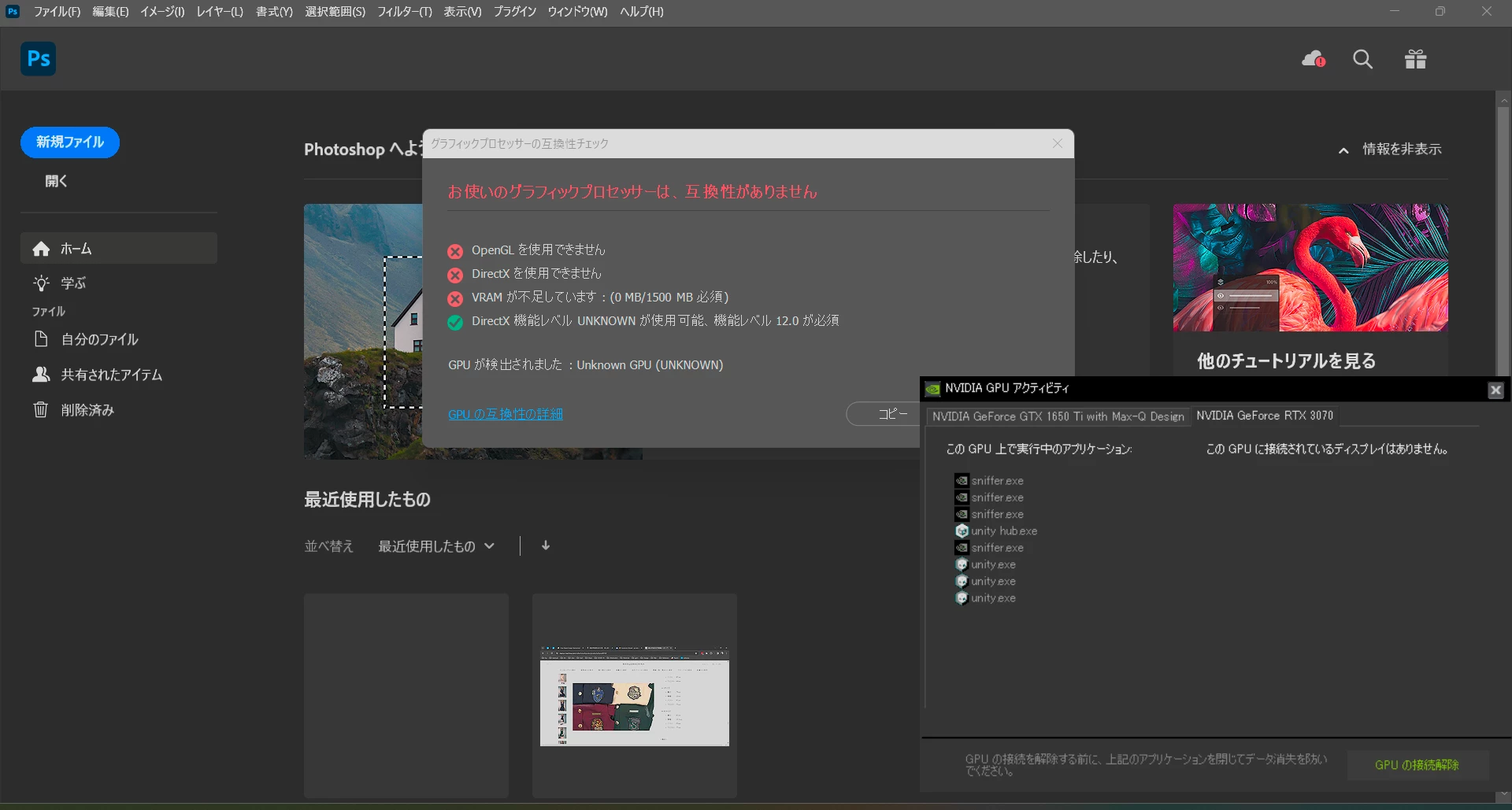
Task: Click the document icon beside 自分のファイル
Action: (41, 338)
